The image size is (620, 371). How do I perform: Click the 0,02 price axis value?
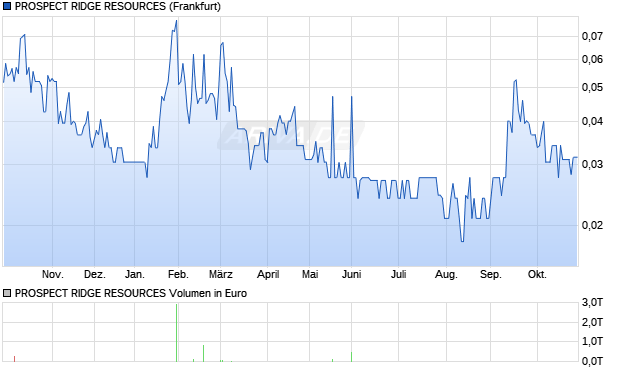[592, 225]
